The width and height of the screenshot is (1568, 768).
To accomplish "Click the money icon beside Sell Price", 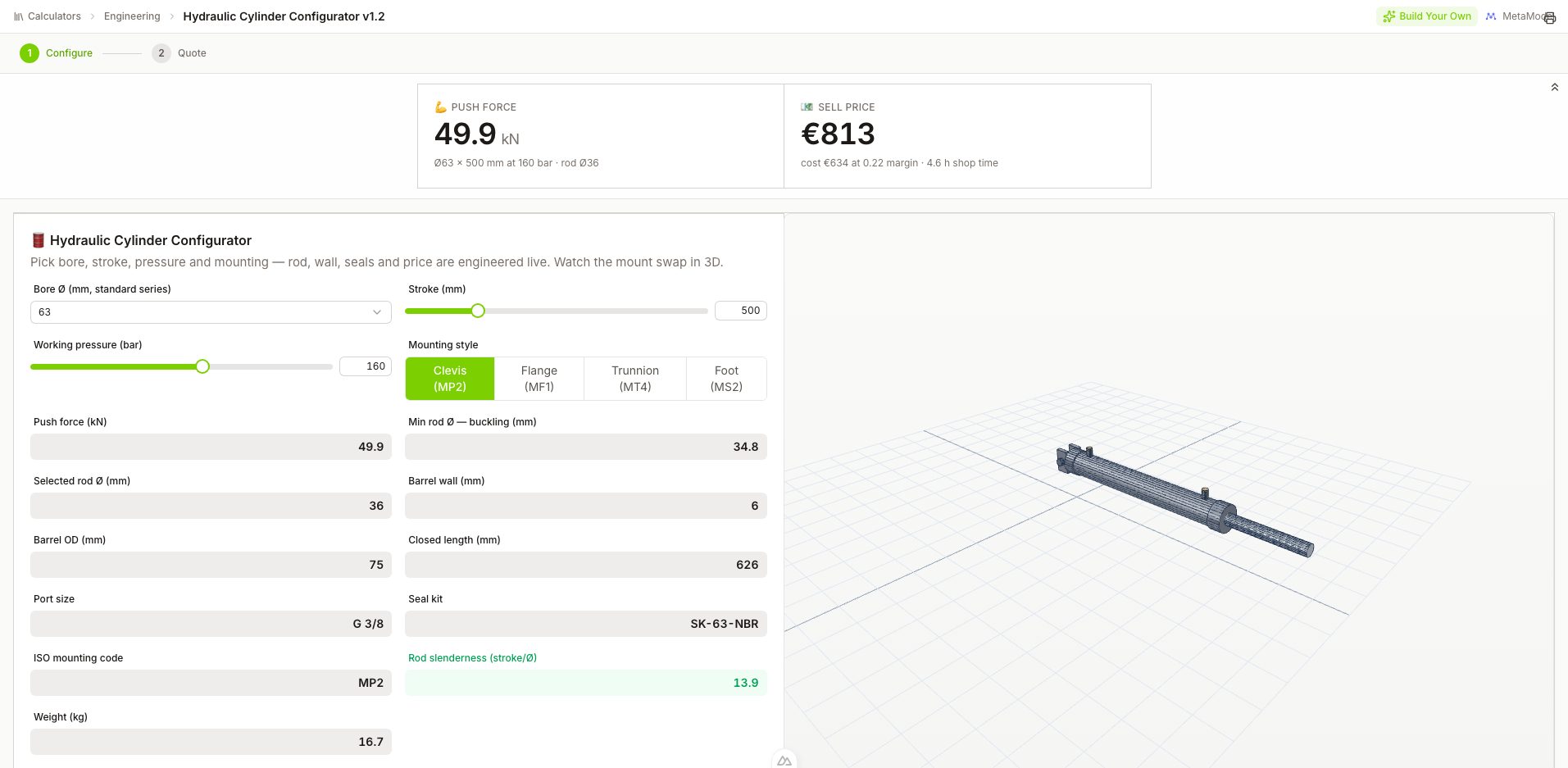I will coord(807,107).
